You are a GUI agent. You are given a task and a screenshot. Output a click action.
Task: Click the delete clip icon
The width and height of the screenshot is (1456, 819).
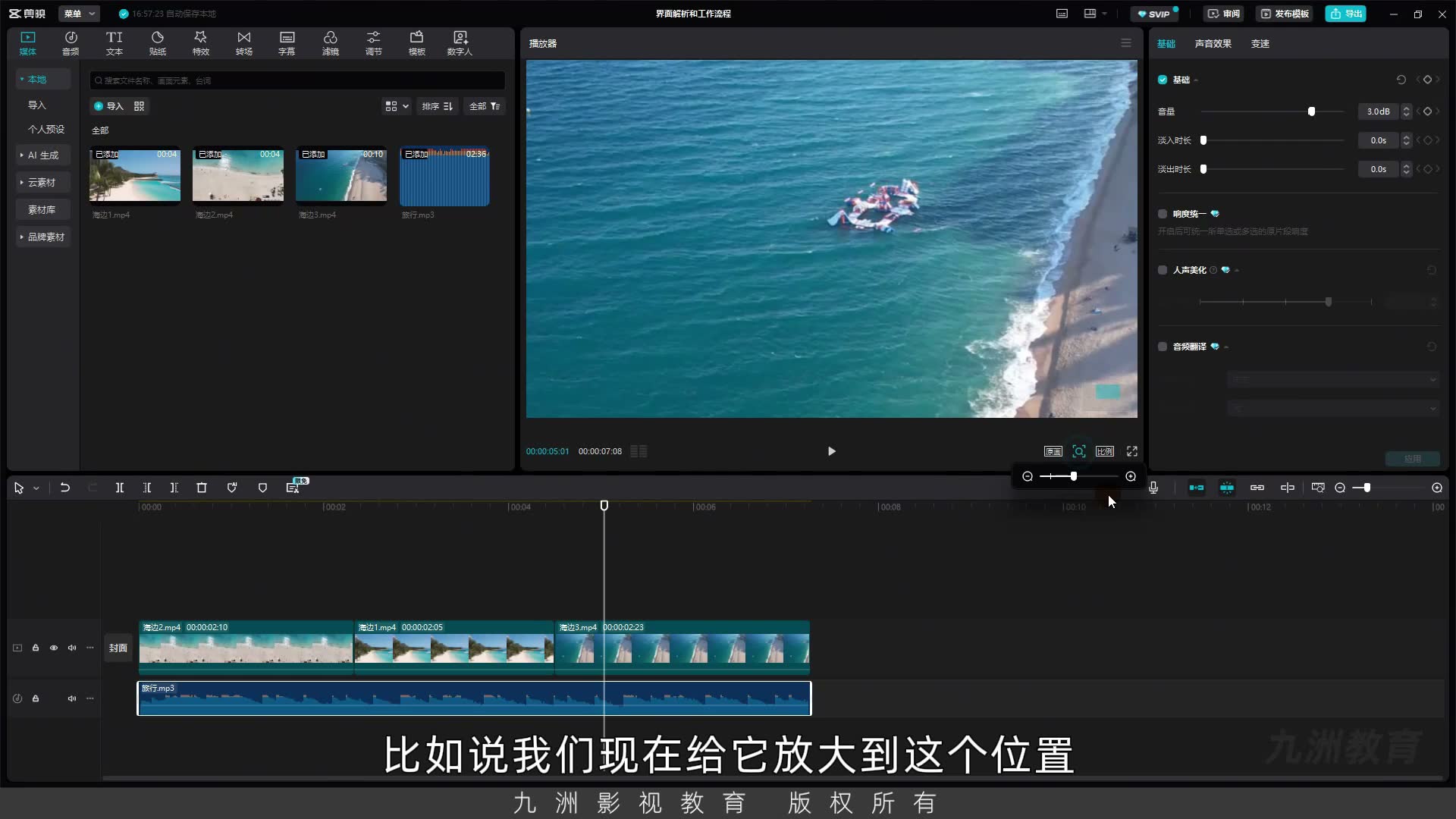(202, 488)
